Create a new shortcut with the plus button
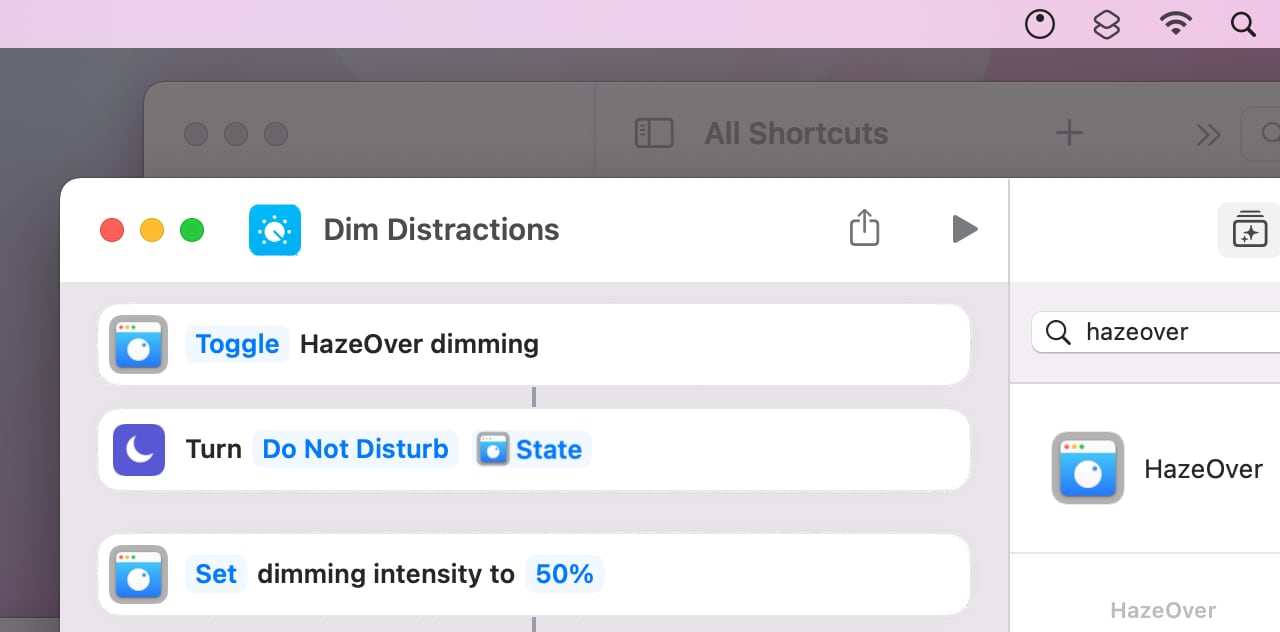This screenshot has height=632, width=1280. click(x=1068, y=131)
